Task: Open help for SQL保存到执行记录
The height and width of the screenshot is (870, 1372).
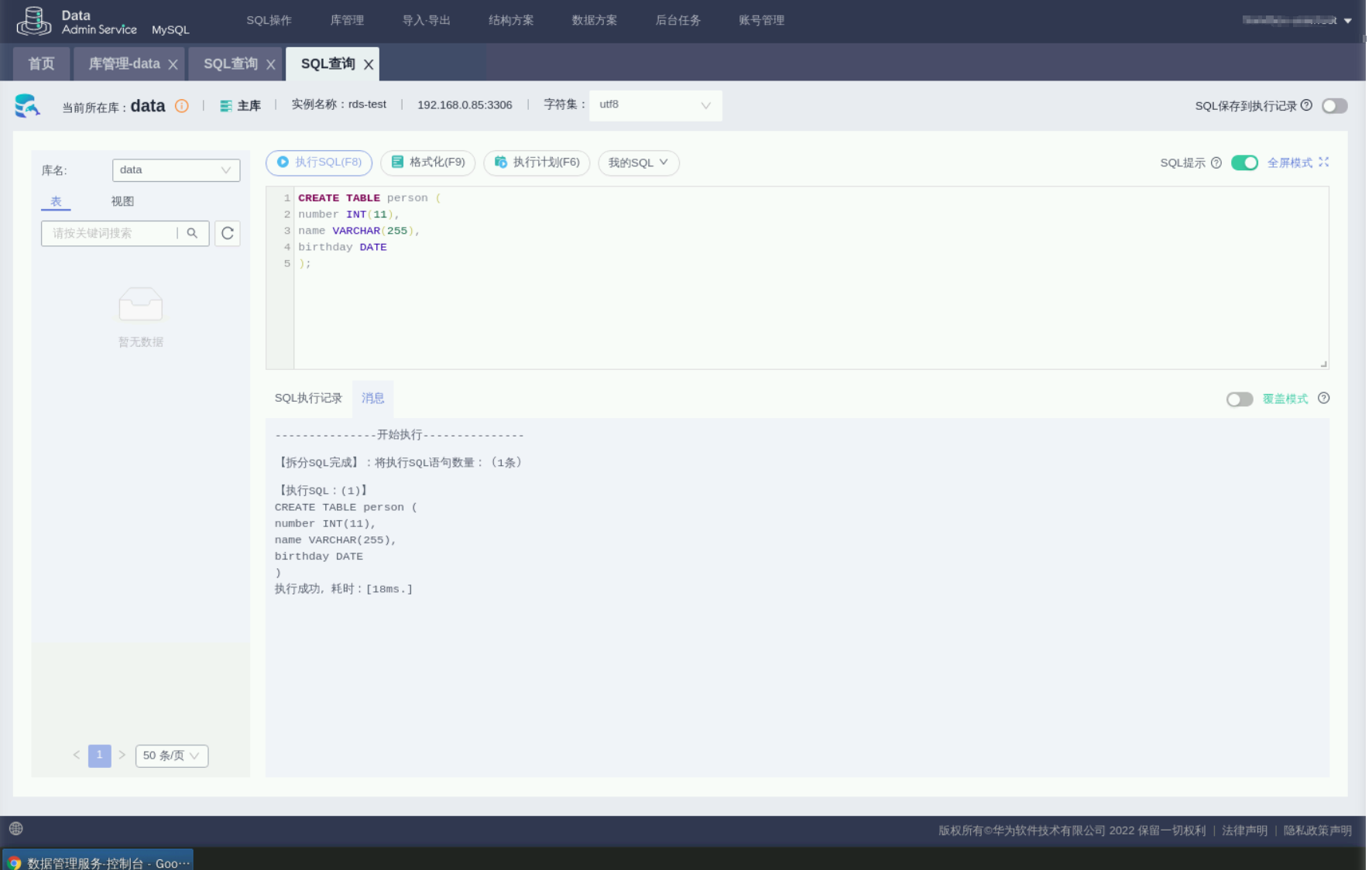Action: 1306,105
